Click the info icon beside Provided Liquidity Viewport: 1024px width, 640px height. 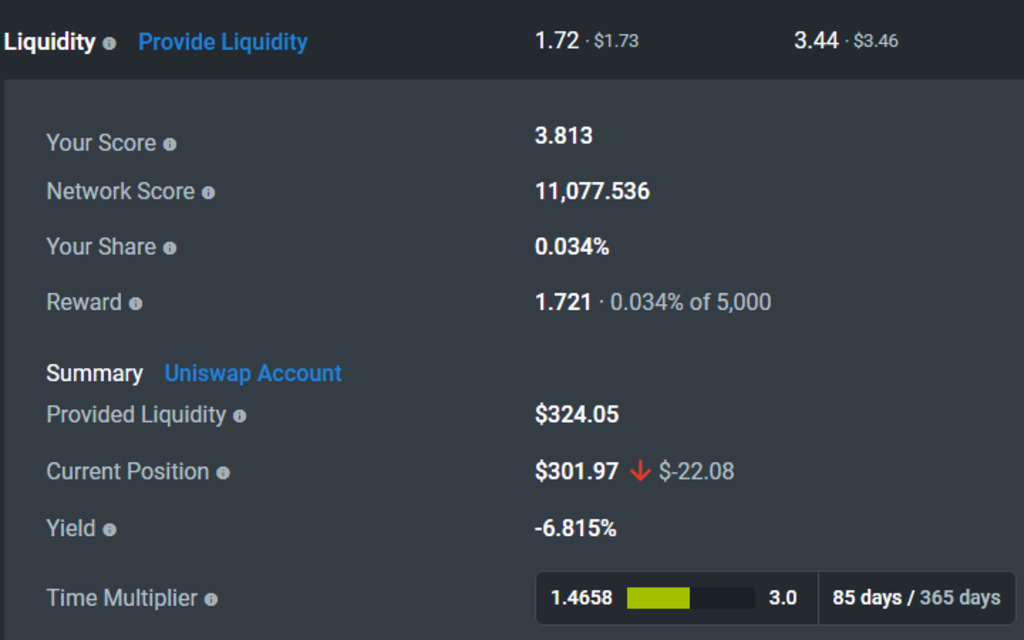(x=240, y=416)
